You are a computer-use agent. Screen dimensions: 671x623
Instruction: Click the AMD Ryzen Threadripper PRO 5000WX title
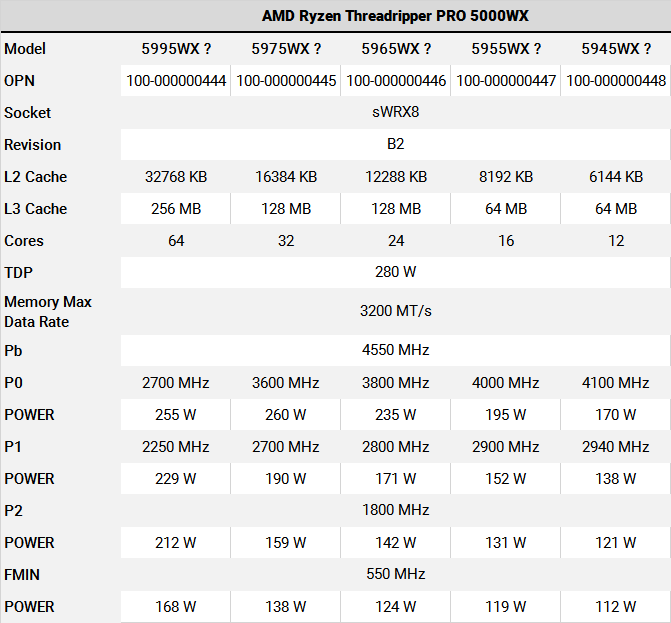click(395, 16)
